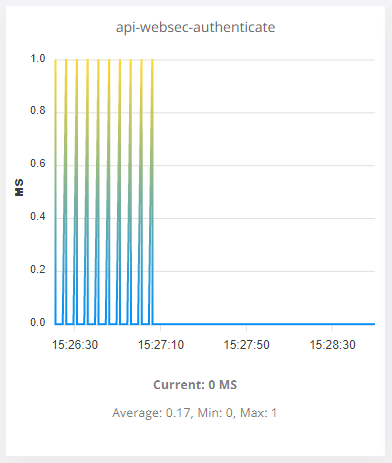Select the 15:27:10 time axis label
Viewport: 392px width, 463px height.
(161, 345)
